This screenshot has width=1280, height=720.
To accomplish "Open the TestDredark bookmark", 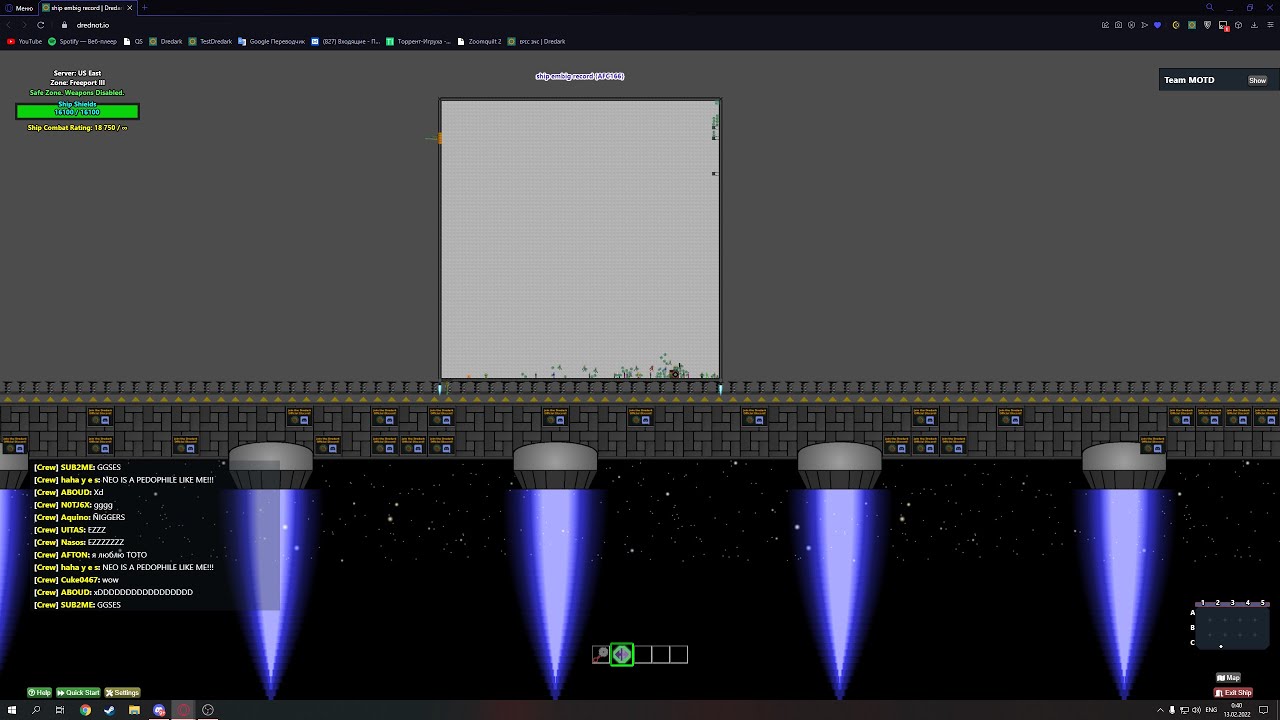I will pos(211,41).
